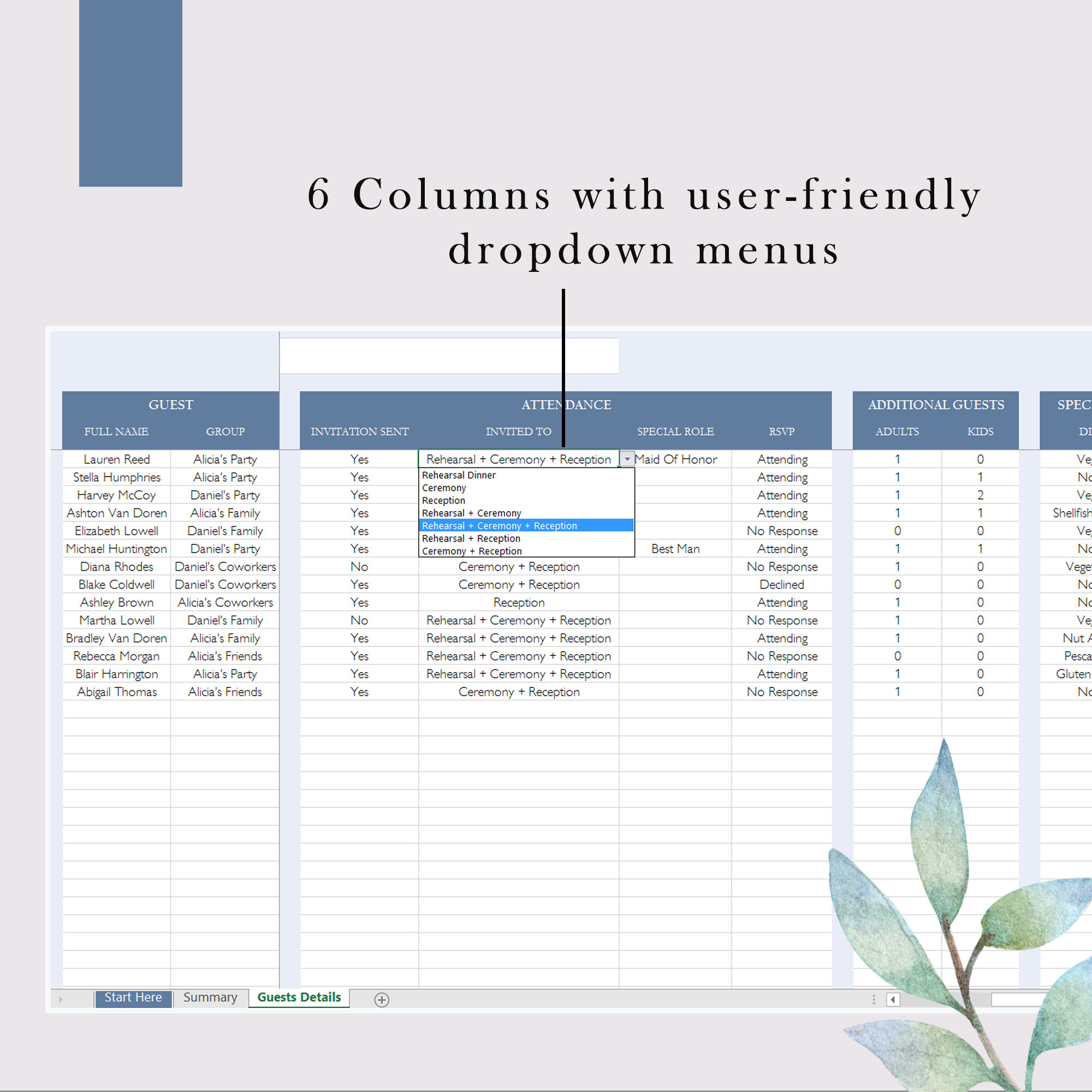This screenshot has width=1092, height=1092.
Task: Click the New Sheet plus icon
Action: pos(382,998)
